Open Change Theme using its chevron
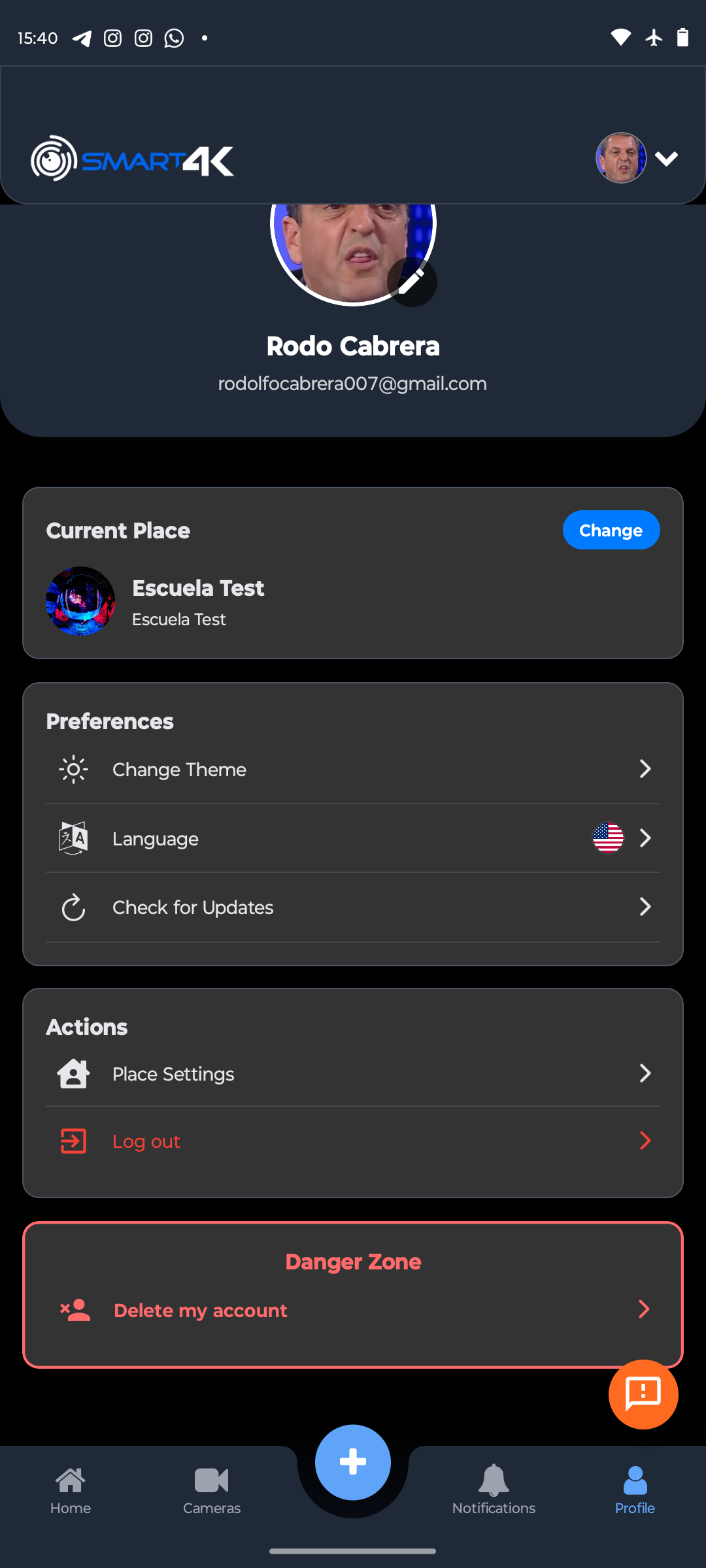 pos(645,769)
